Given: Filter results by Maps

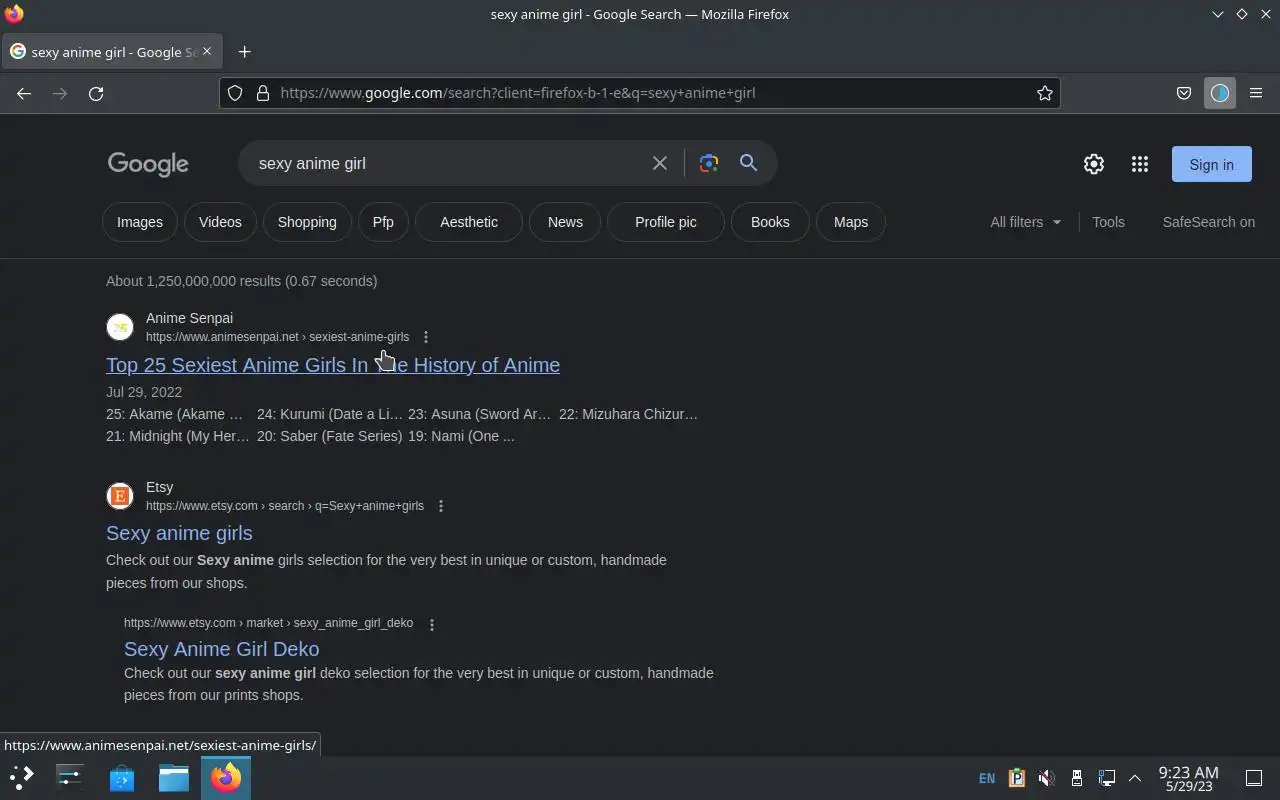Looking at the screenshot, I should tap(851, 222).
